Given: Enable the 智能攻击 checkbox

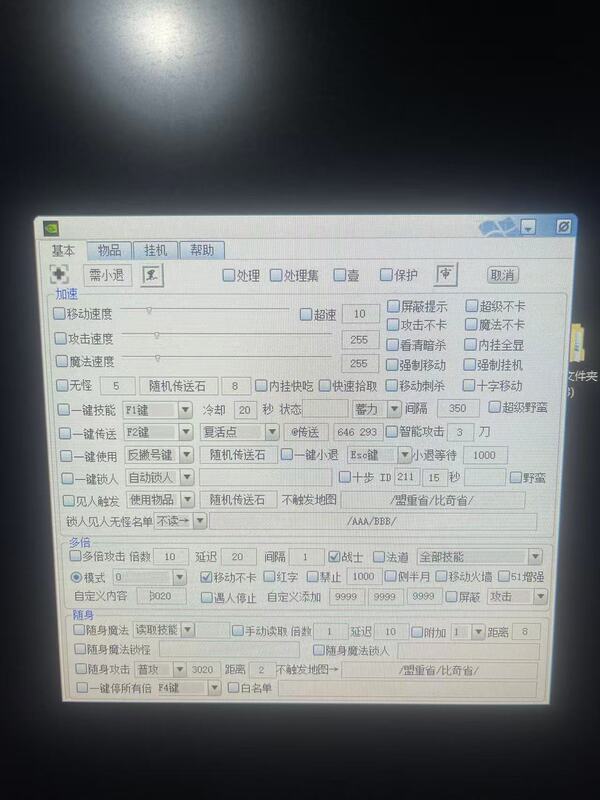Looking at the screenshot, I should 391,432.
